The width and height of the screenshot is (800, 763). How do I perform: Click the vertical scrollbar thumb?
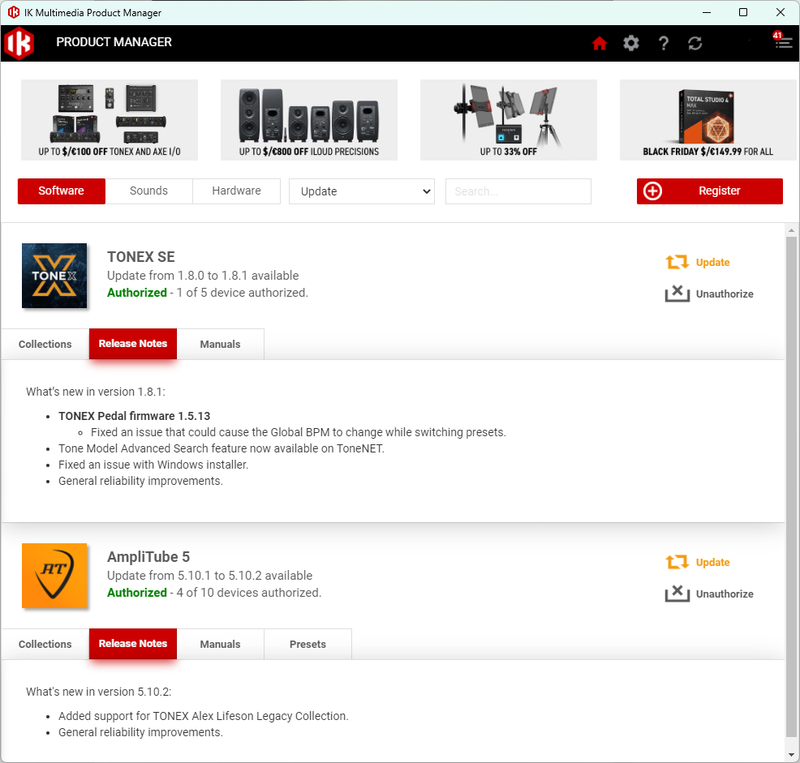click(791, 485)
